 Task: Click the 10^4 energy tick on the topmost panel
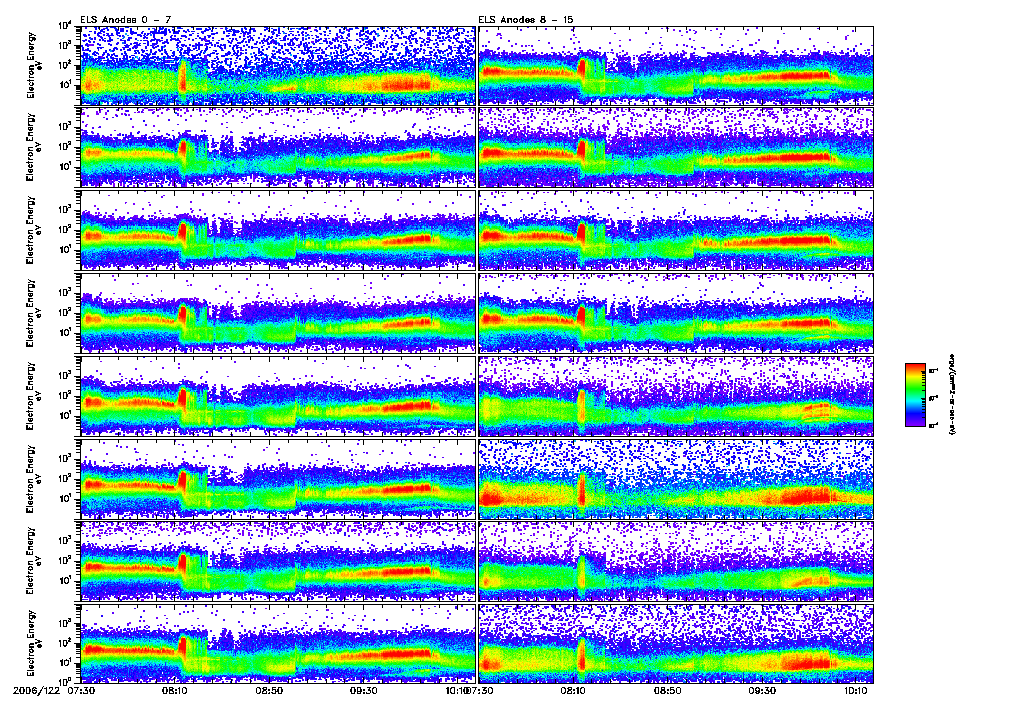click(x=65, y=27)
